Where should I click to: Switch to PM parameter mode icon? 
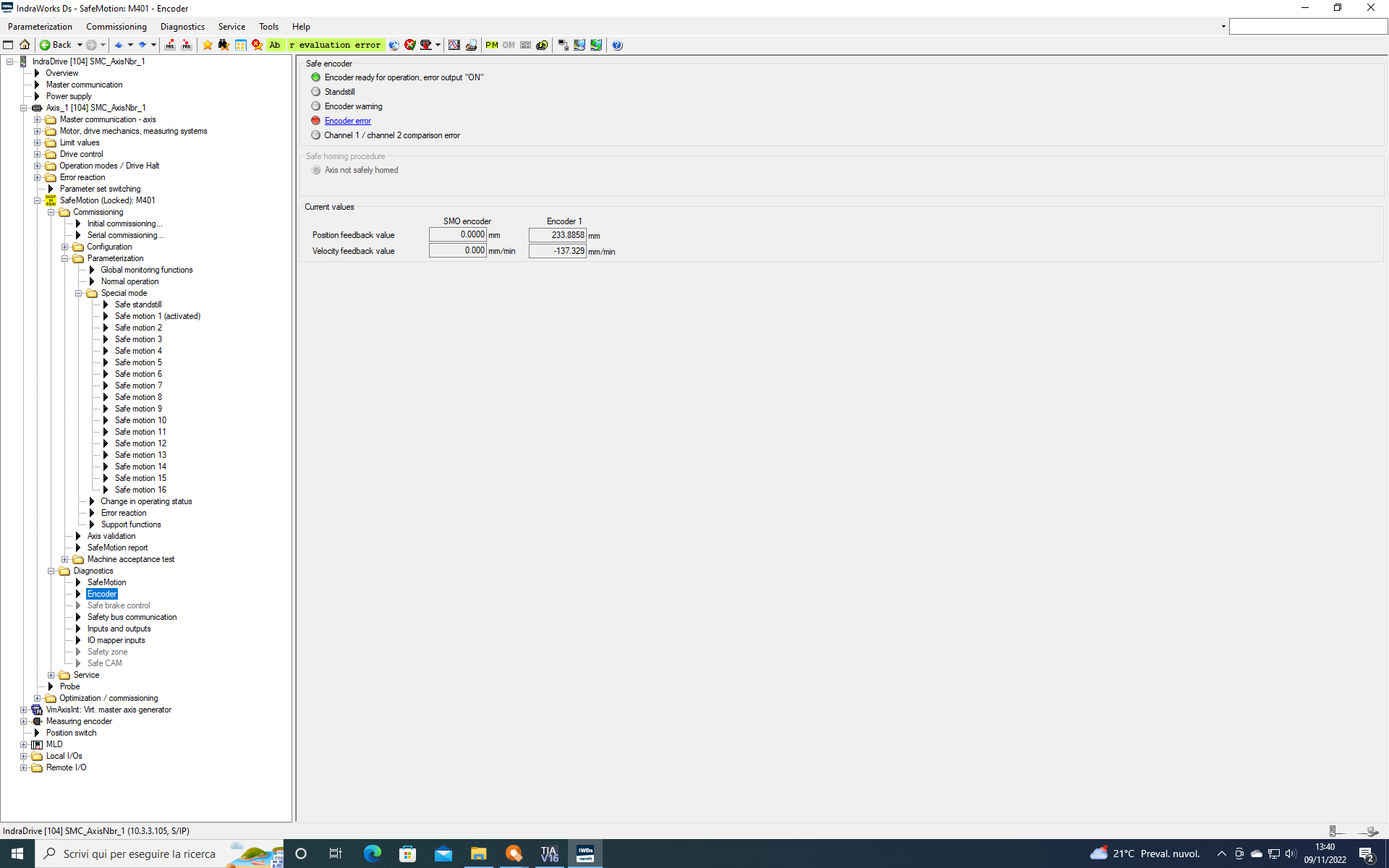click(x=492, y=45)
